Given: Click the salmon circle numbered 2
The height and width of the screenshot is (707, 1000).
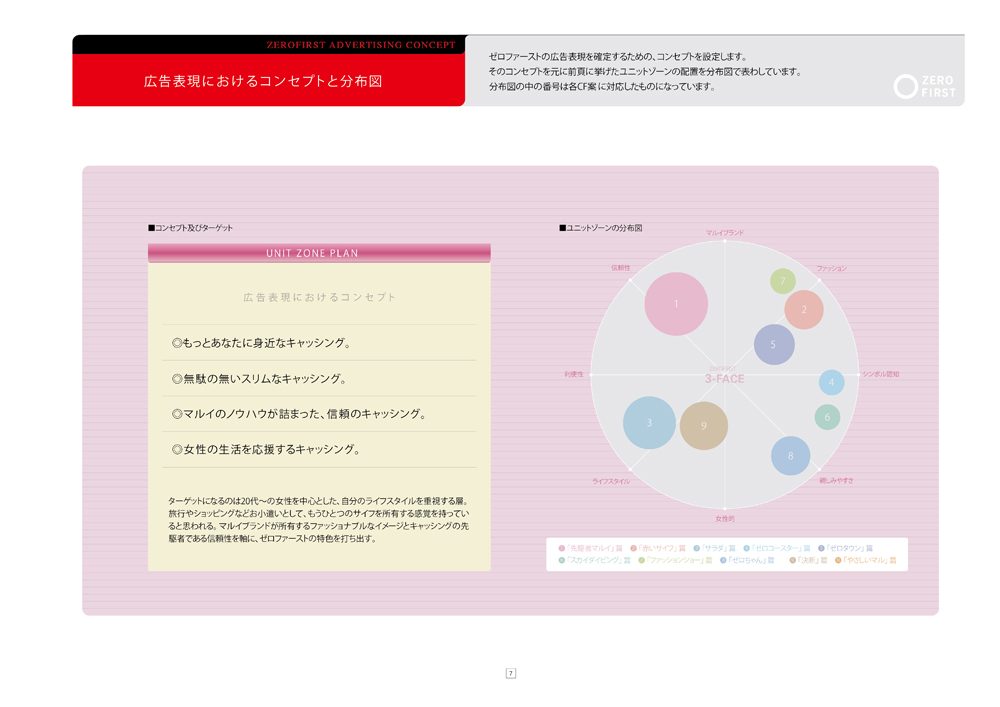Looking at the screenshot, I should point(804,309).
